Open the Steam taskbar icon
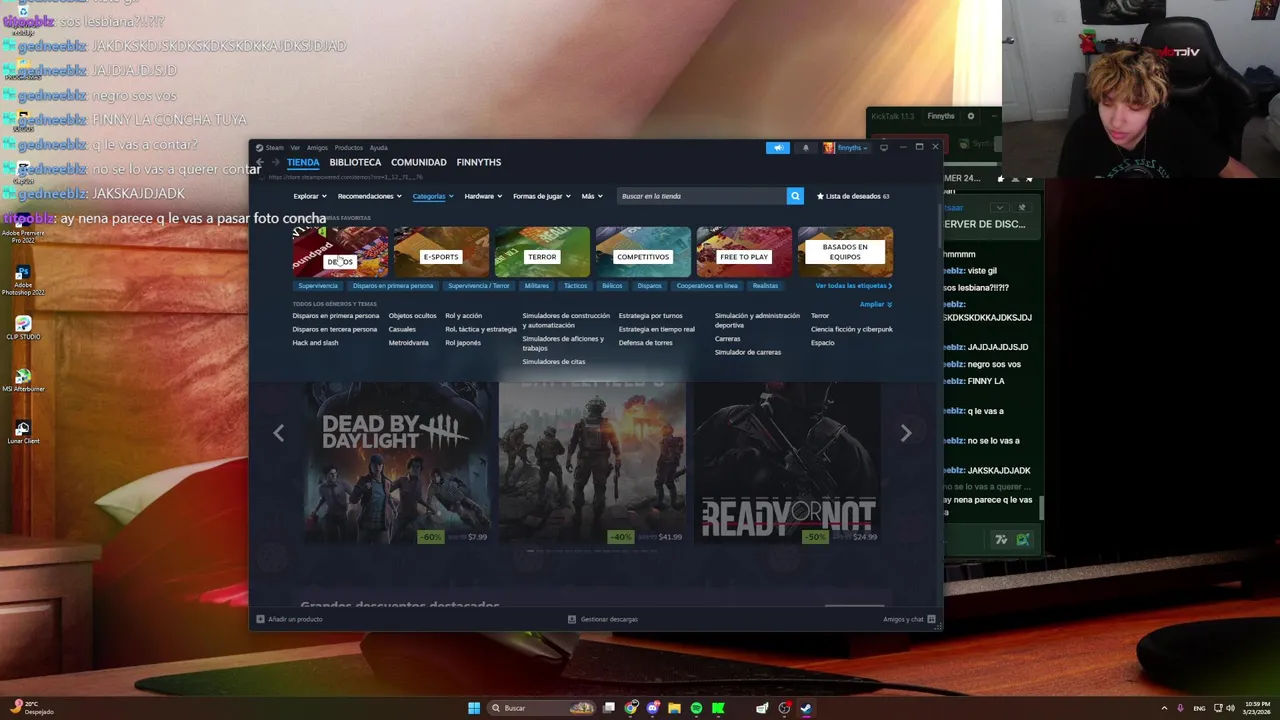Screen dimensions: 1280x720 (806, 708)
